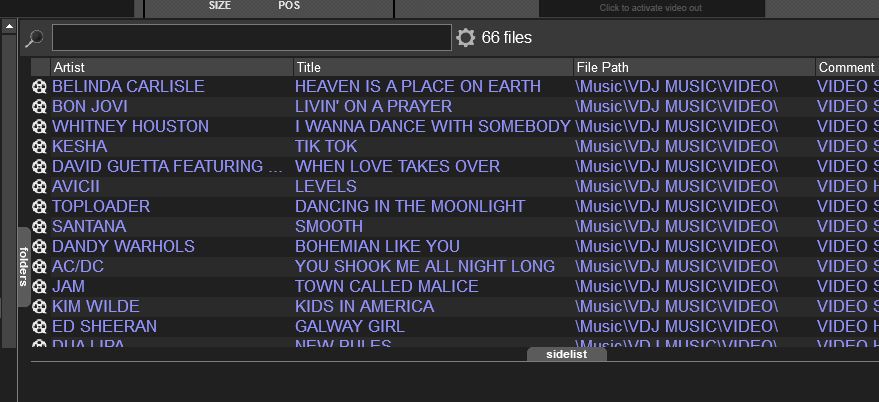Select title LIVIN' ON A PRAYER

pyautogui.click(x=373, y=107)
